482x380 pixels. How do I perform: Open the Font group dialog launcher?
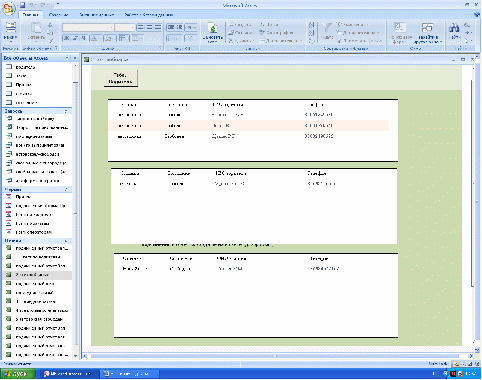tap(160, 48)
